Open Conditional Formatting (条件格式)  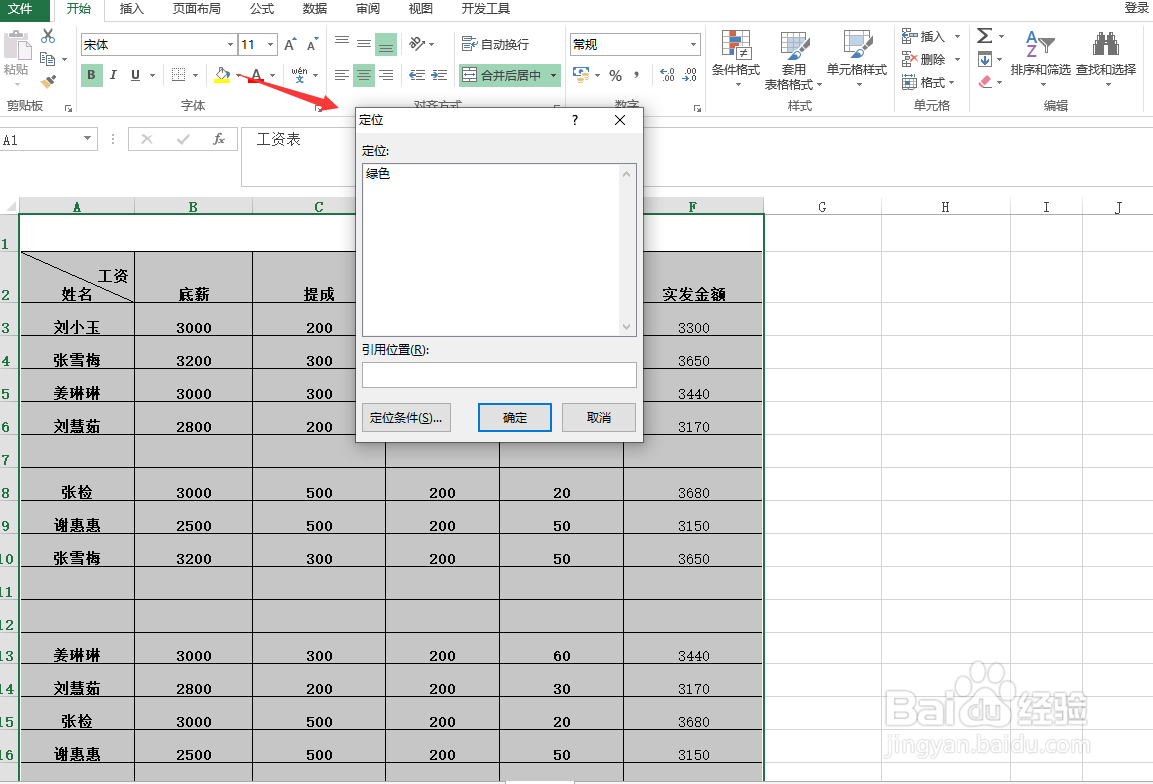tap(736, 59)
